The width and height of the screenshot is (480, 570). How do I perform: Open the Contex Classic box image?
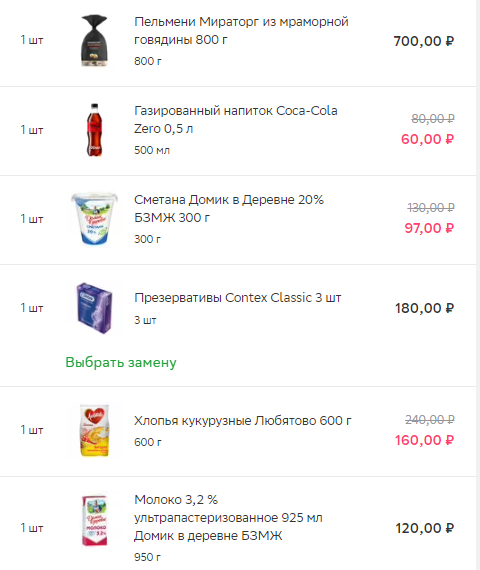tap(95, 308)
